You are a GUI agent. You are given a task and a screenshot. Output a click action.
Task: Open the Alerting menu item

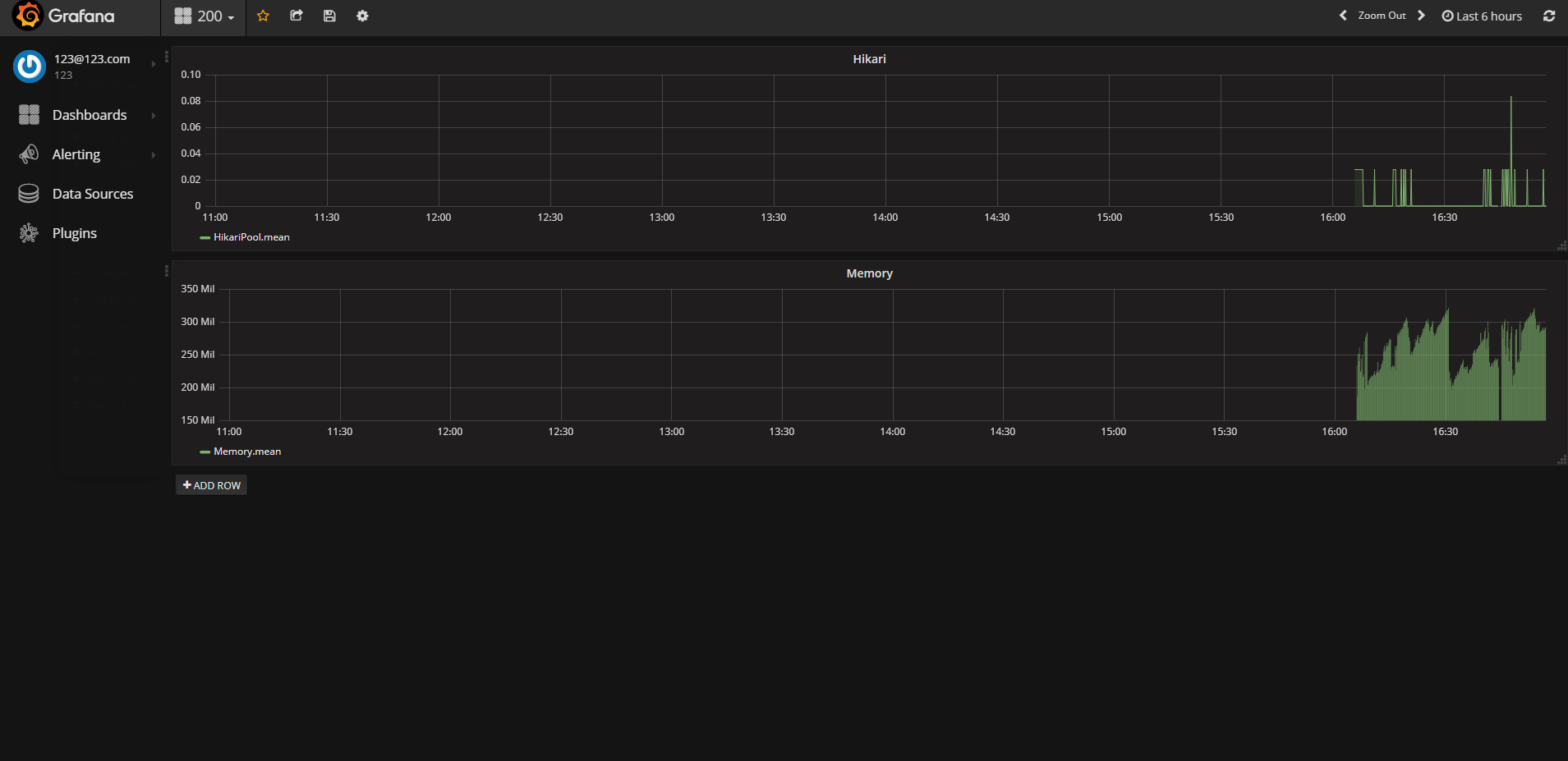[76, 154]
